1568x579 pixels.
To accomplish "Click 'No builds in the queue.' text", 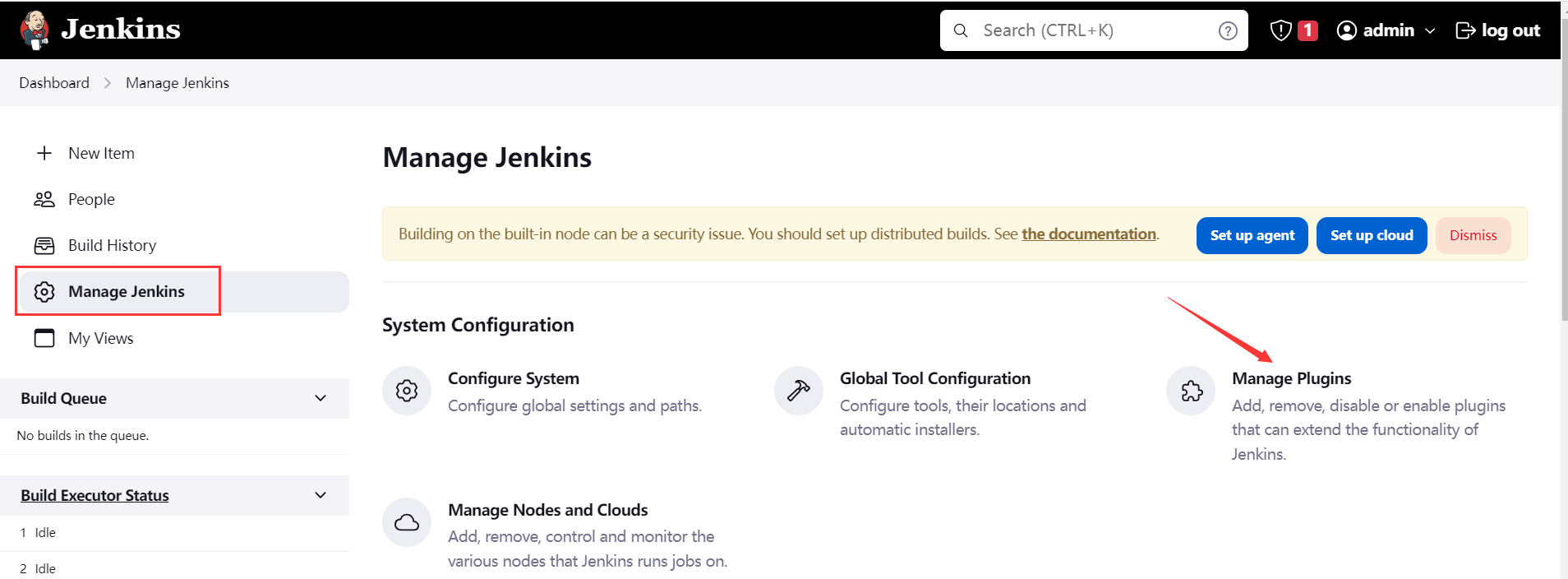I will 83,435.
